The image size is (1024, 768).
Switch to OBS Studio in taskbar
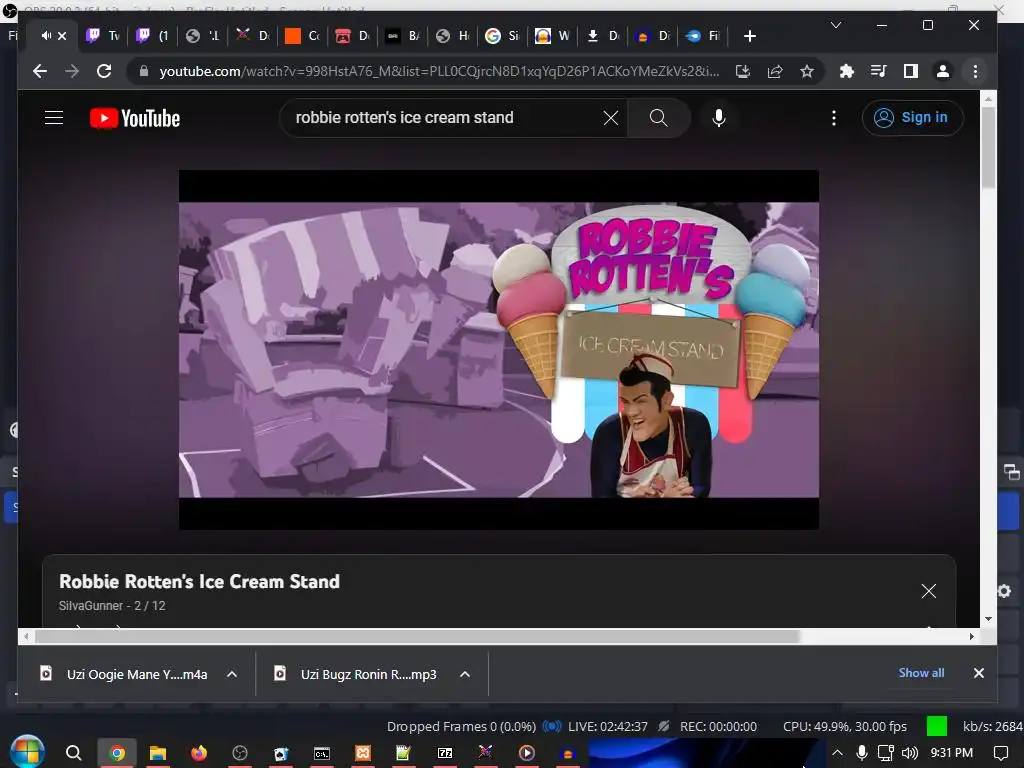click(x=240, y=753)
